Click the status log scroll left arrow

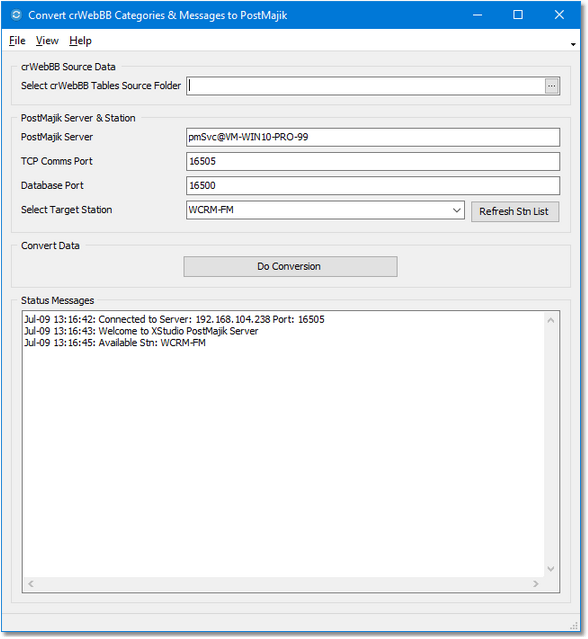coord(31,584)
